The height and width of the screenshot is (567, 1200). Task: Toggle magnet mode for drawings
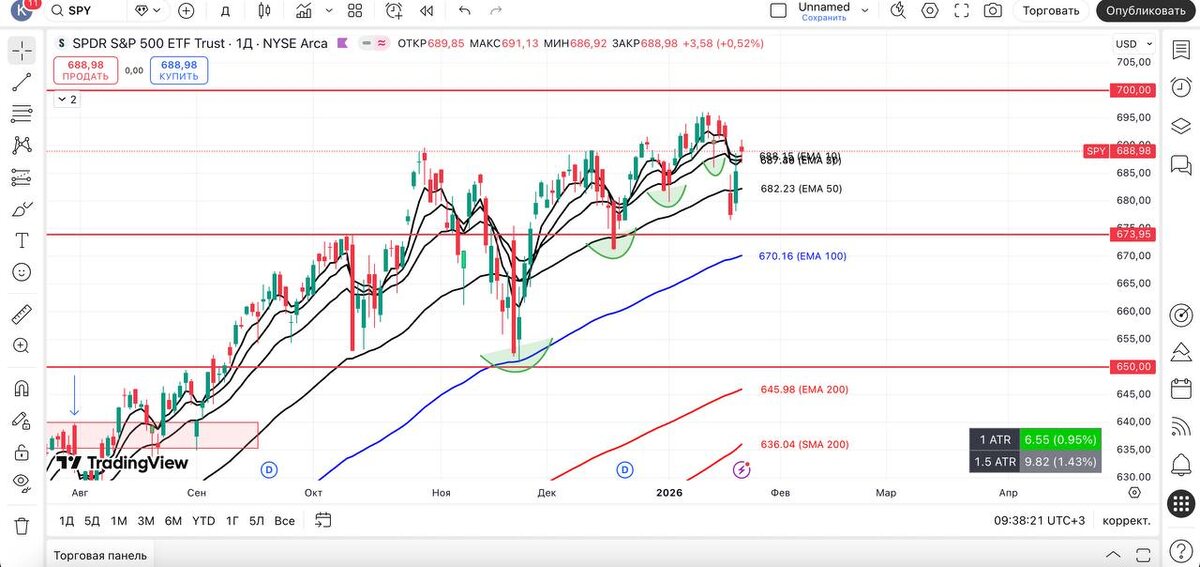click(22, 388)
